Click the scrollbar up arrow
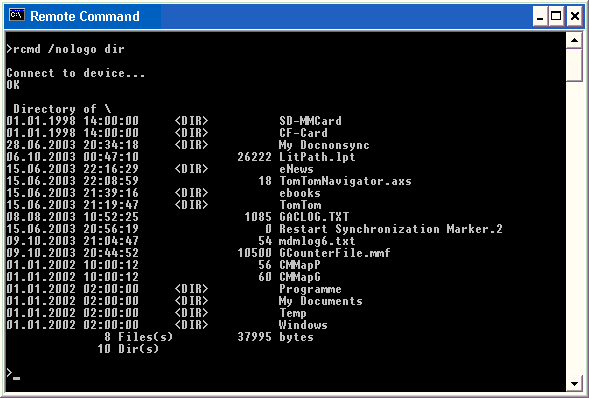 point(574,40)
